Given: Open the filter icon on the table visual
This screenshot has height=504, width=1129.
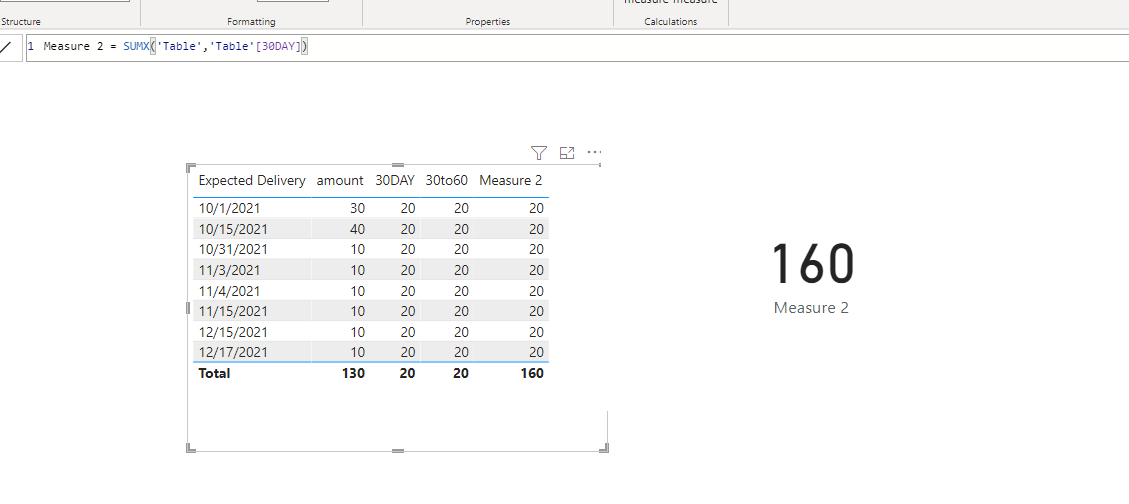Looking at the screenshot, I should (x=539, y=153).
